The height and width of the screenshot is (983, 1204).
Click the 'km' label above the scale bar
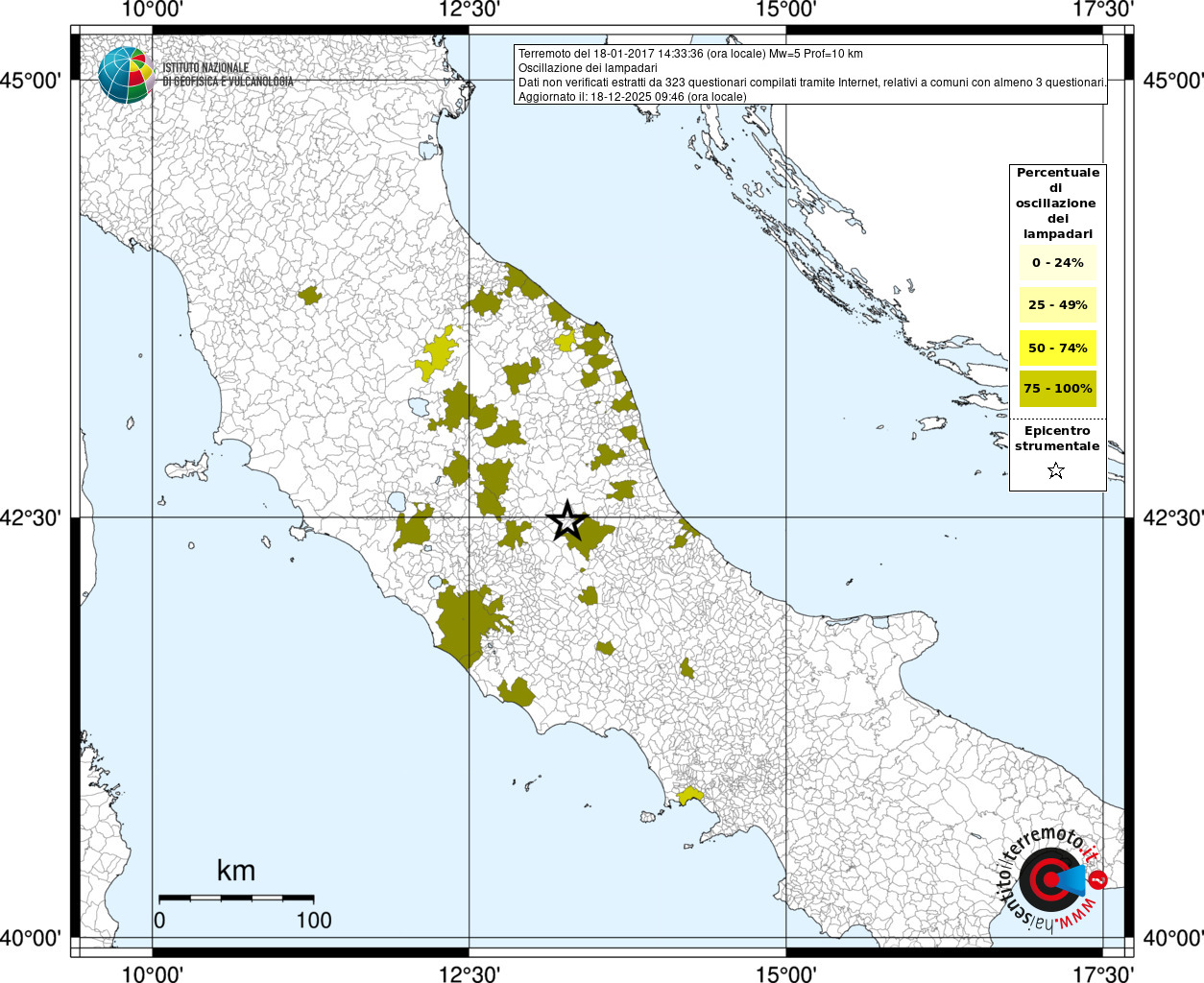[x=236, y=871]
